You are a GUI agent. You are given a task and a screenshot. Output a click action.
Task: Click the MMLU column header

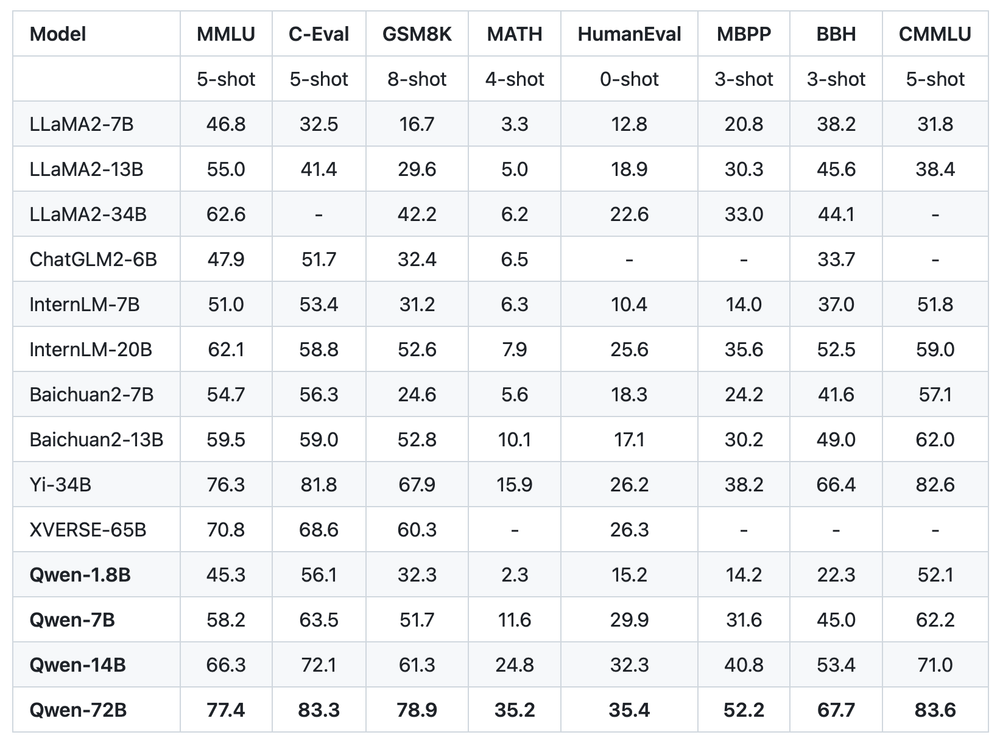(x=226, y=34)
